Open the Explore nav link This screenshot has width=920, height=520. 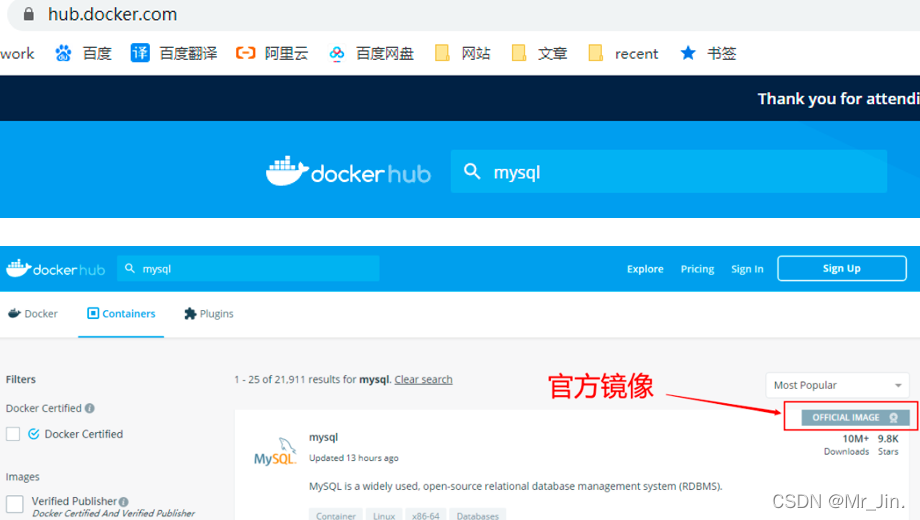[x=645, y=269]
